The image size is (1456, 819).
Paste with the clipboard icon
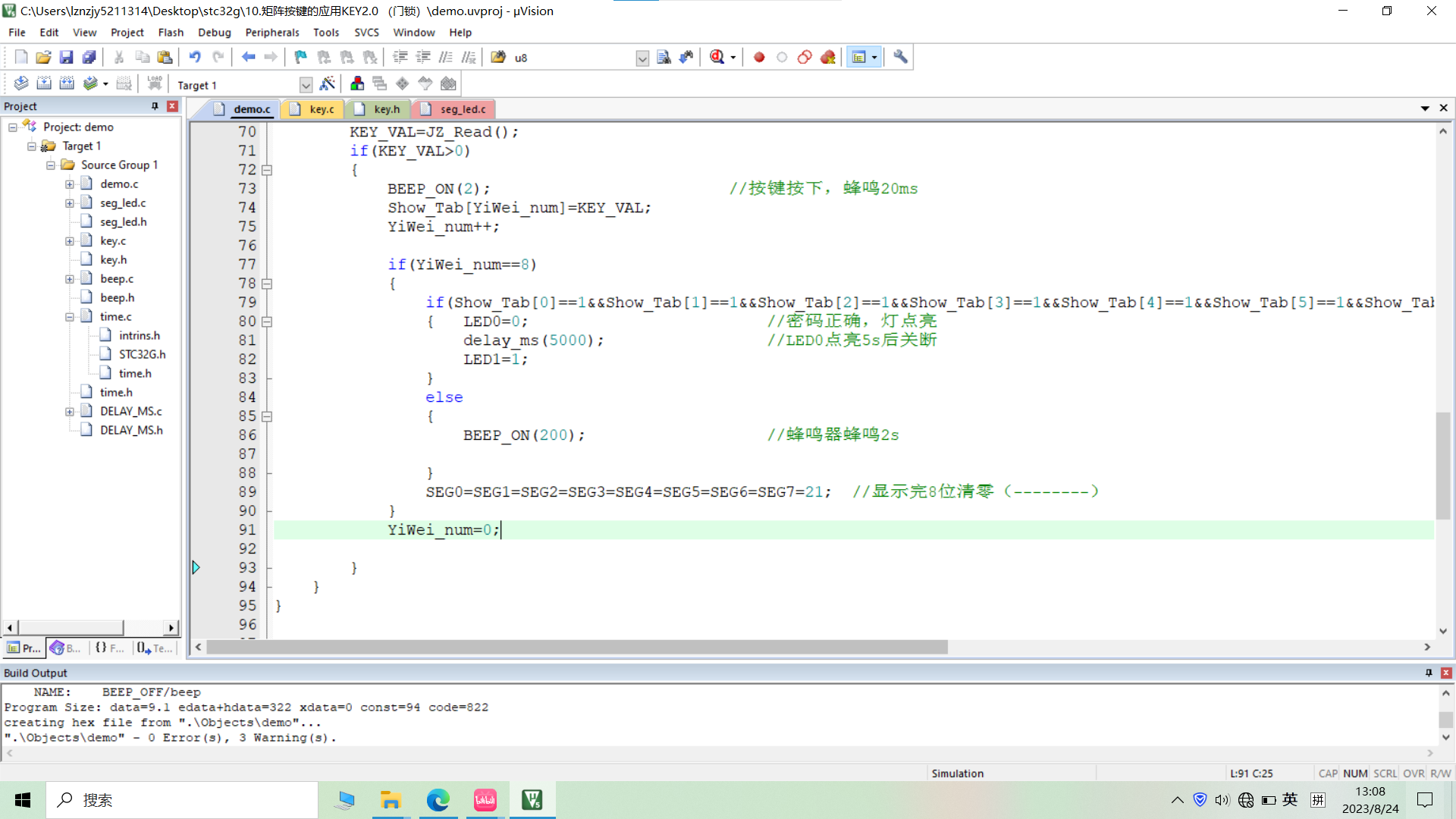click(165, 57)
